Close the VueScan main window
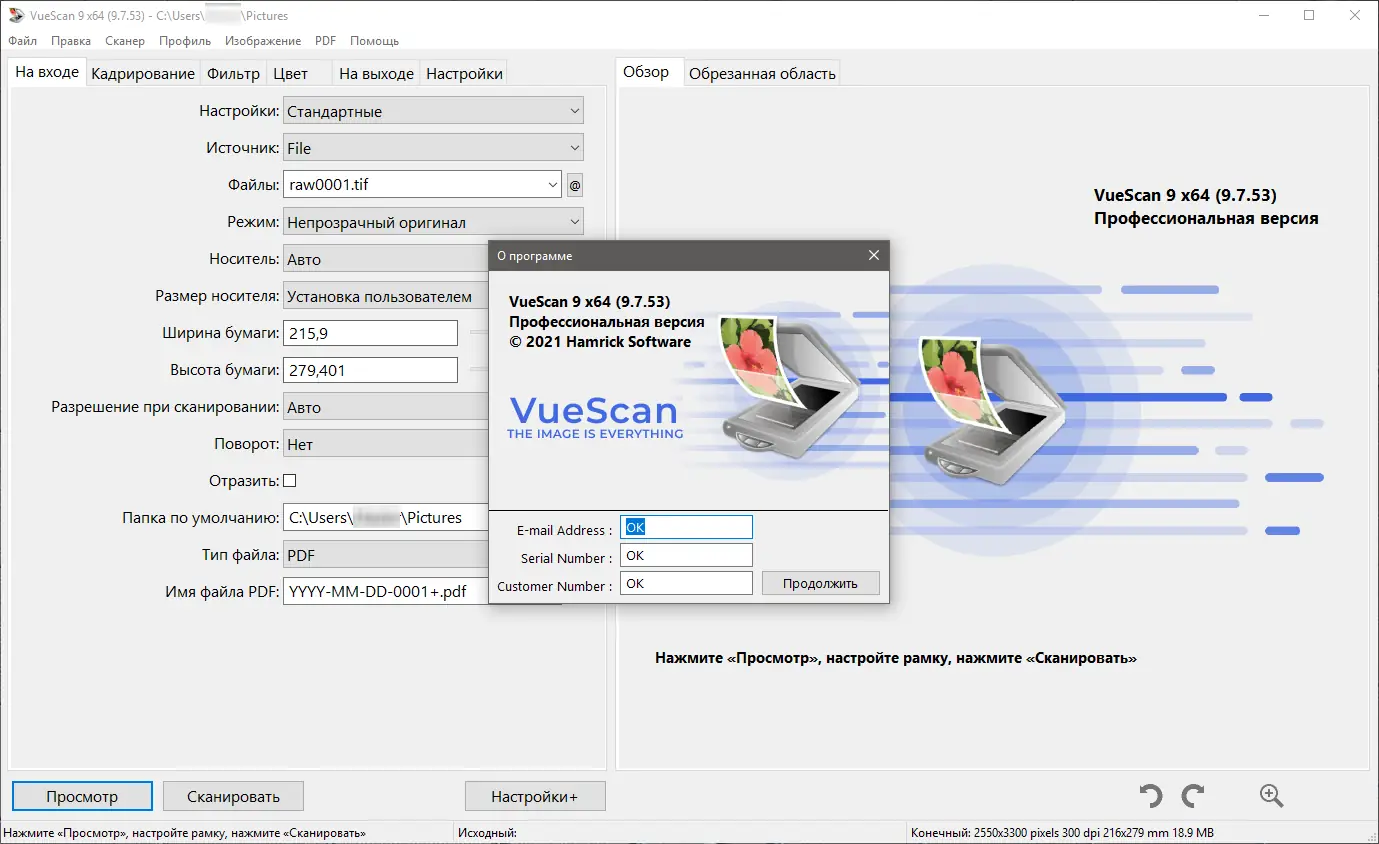 coord(1355,15)
